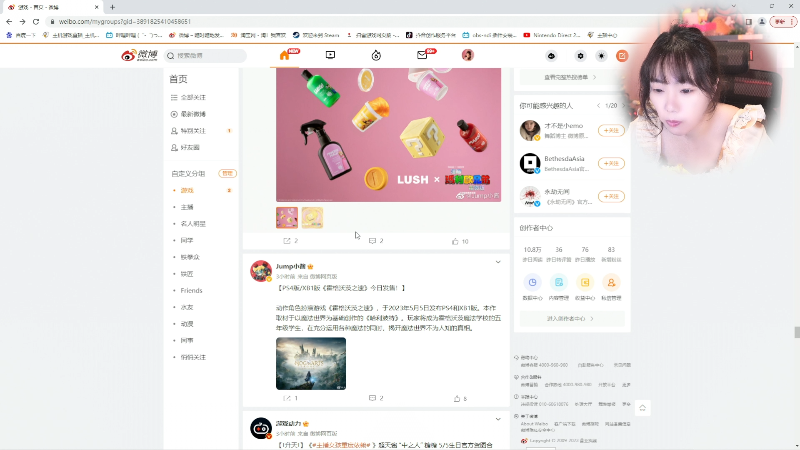The width and height of the screenshot is (800, 450).
Task: Open the Chrome profile icon
Action: click(x=762, y=21)
